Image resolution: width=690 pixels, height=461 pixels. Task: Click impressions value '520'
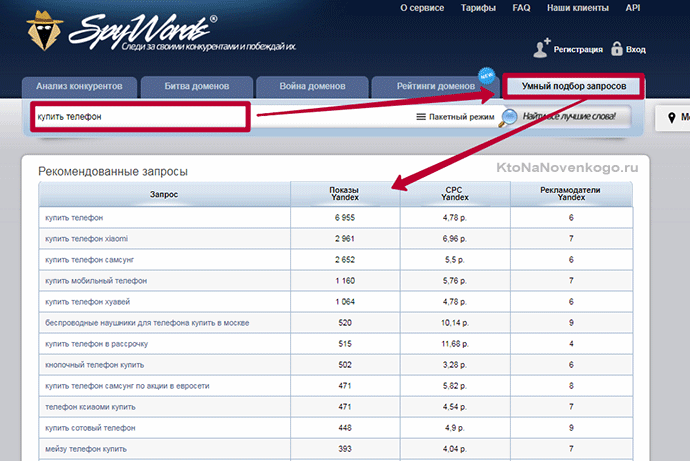click(x=345, y=323)
